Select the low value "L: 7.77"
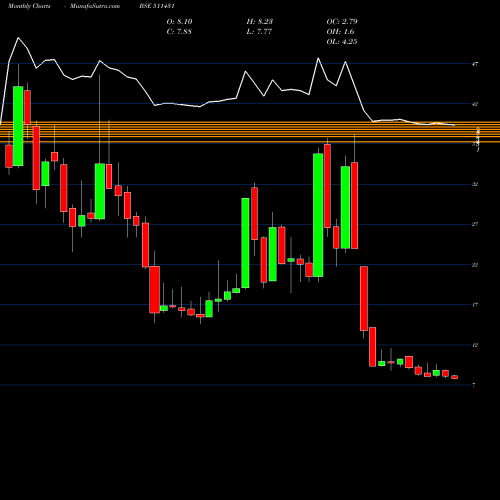The image size is (500, 500). click(259, 32)
